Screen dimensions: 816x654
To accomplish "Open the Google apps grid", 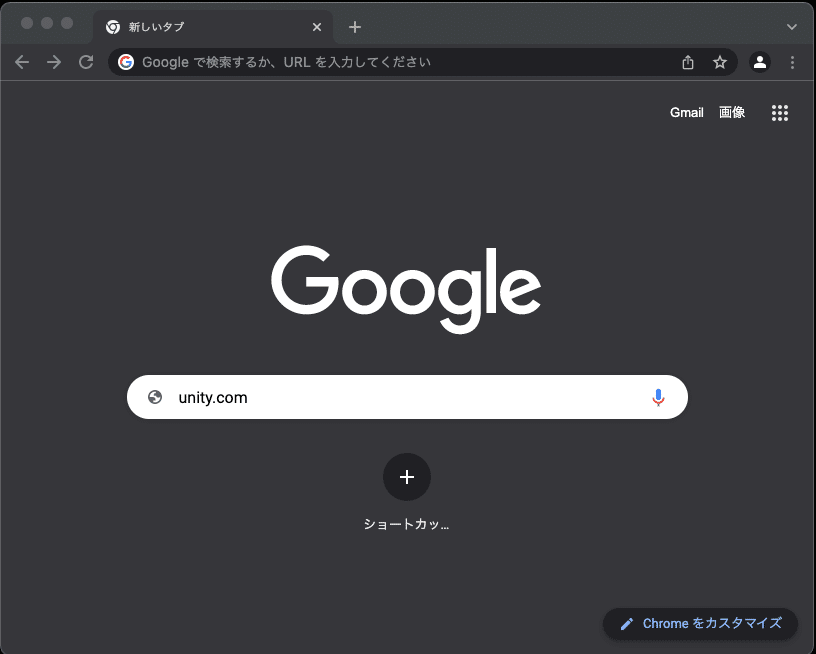I will [780, 113].
